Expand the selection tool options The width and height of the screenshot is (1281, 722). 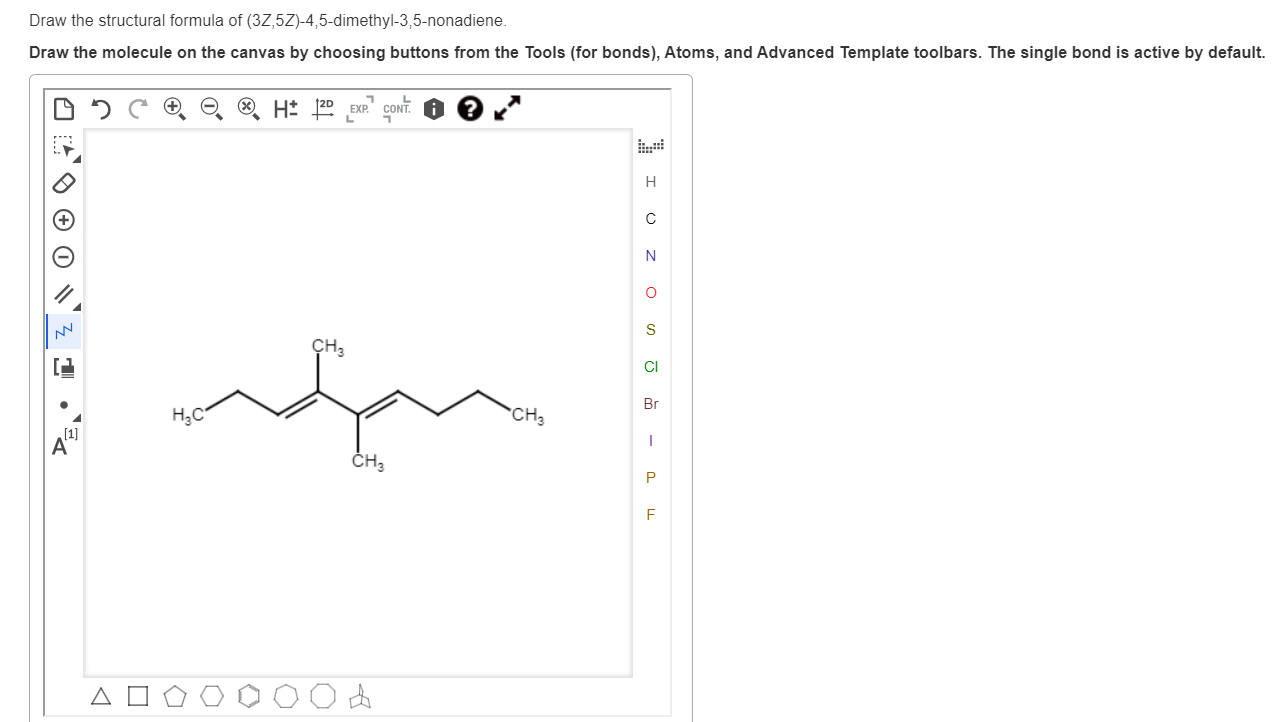[77, 159]
